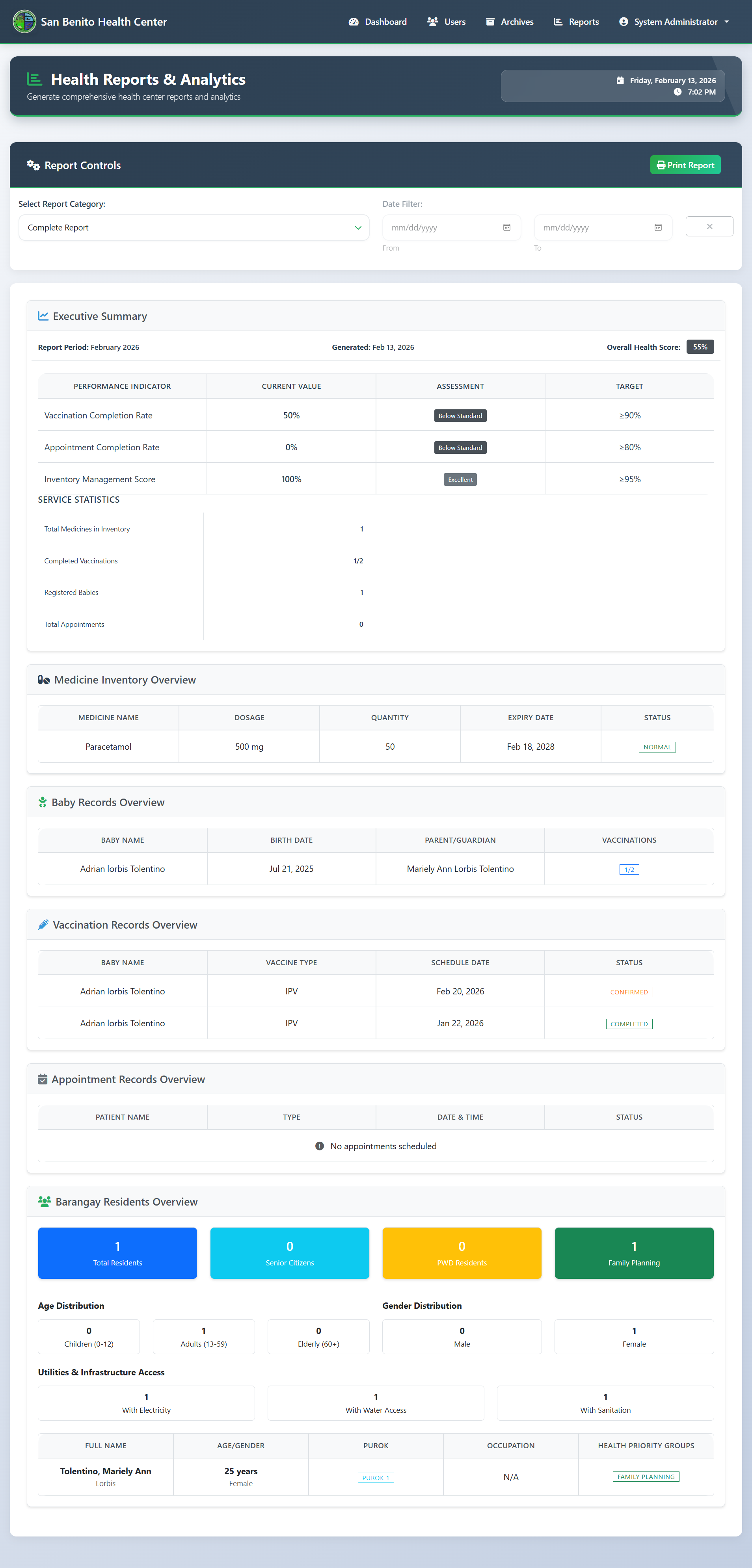Go to the Users page

tap(446, 22)
